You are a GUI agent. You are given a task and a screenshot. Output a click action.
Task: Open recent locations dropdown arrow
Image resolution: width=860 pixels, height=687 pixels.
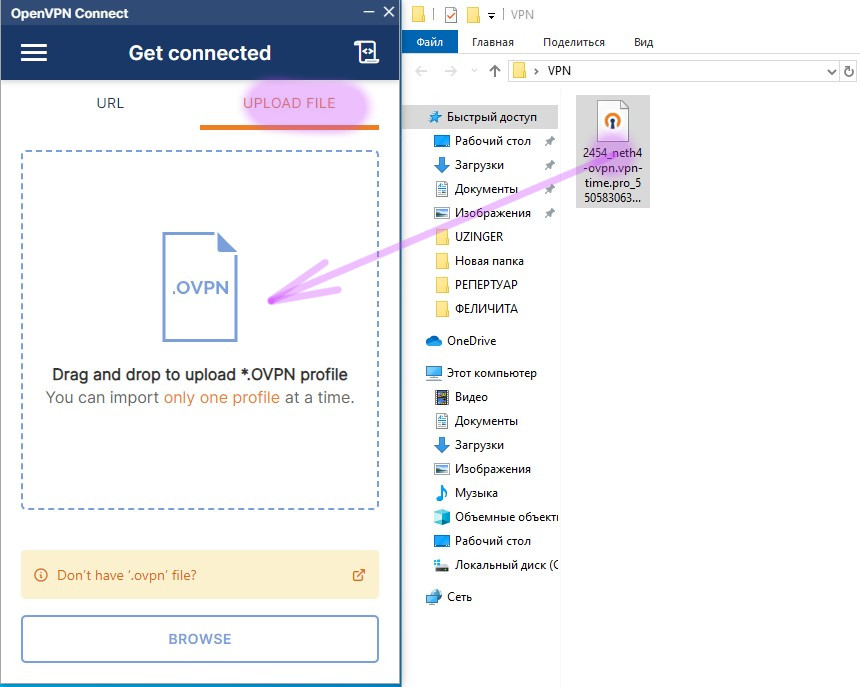tap(474, 71)
